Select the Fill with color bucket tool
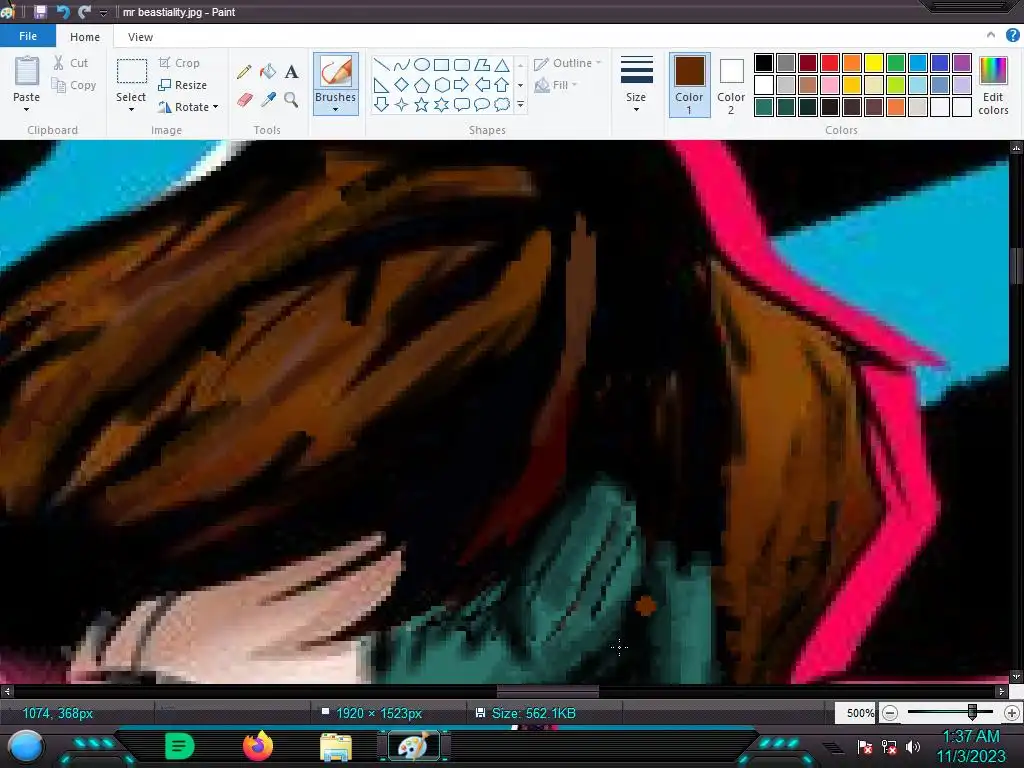1024x768 pixels. 268,72
